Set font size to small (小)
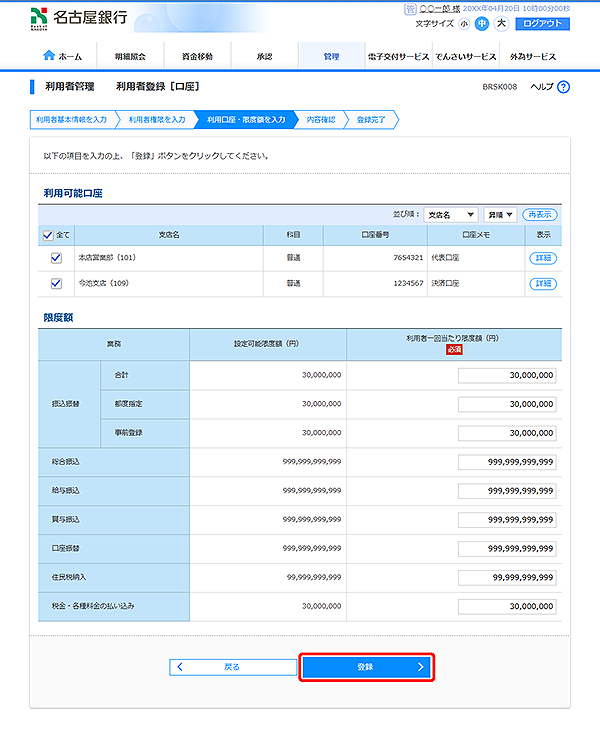Screen dimensions: 600x730 click(466, 23)
